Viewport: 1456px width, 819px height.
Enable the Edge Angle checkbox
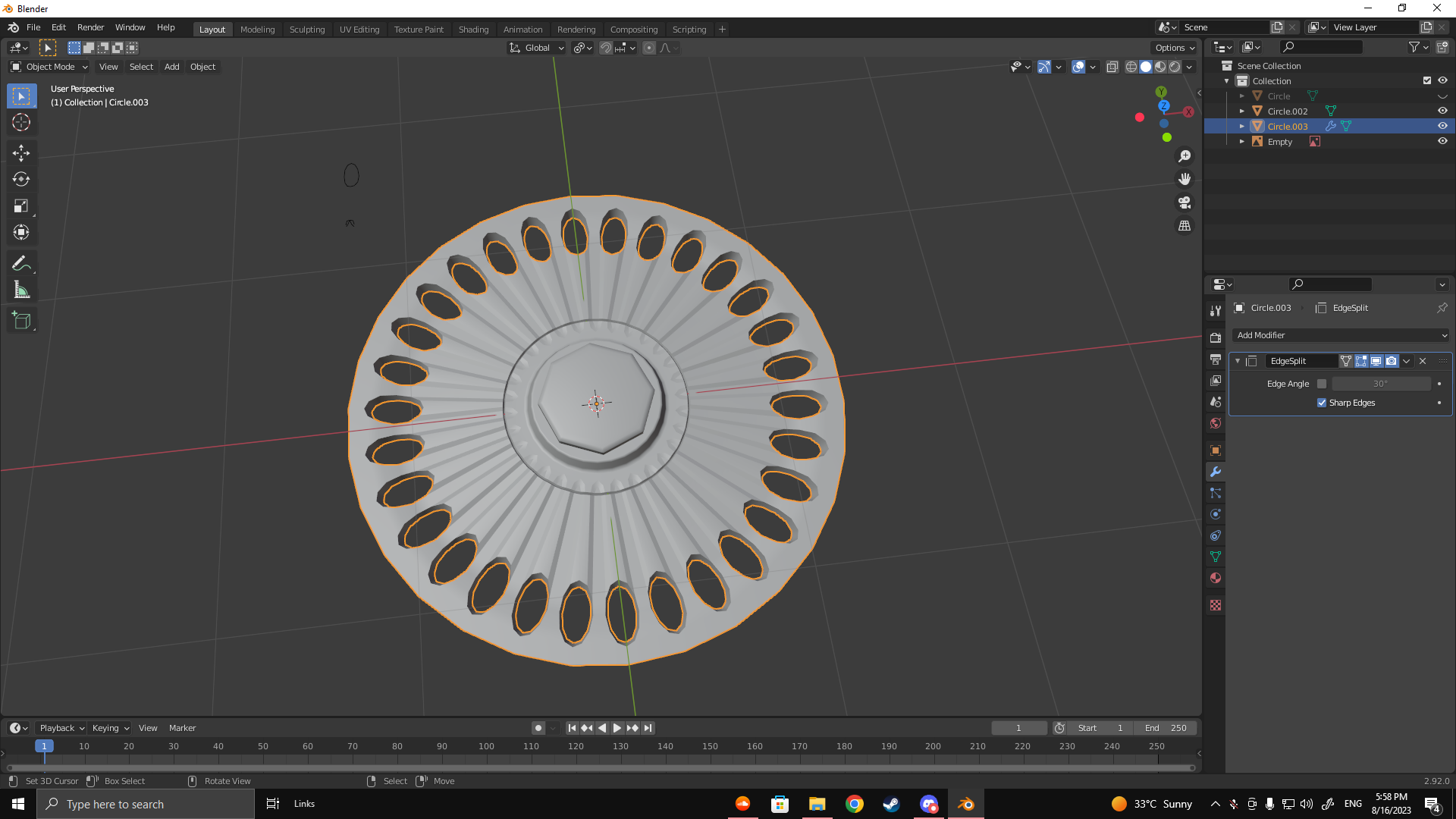click(x=1322, y=384)
